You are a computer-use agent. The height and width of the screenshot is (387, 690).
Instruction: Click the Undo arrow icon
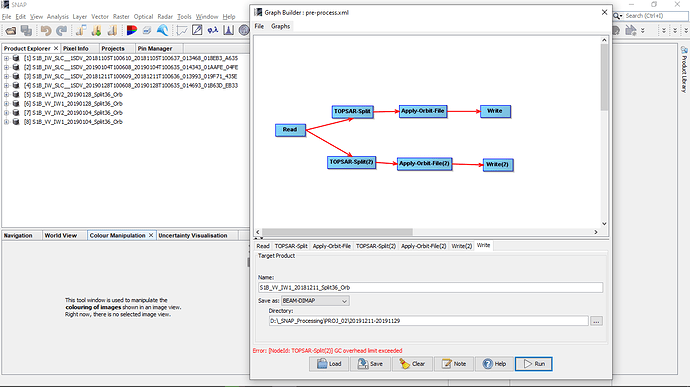coord(46,30)
